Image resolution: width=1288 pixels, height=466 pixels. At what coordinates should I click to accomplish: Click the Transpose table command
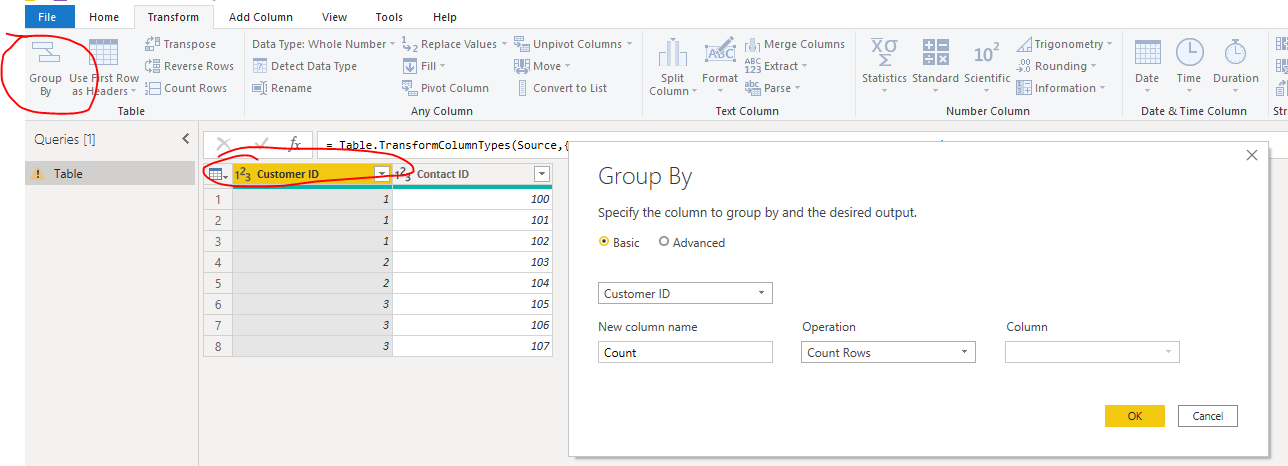[180, 44]
